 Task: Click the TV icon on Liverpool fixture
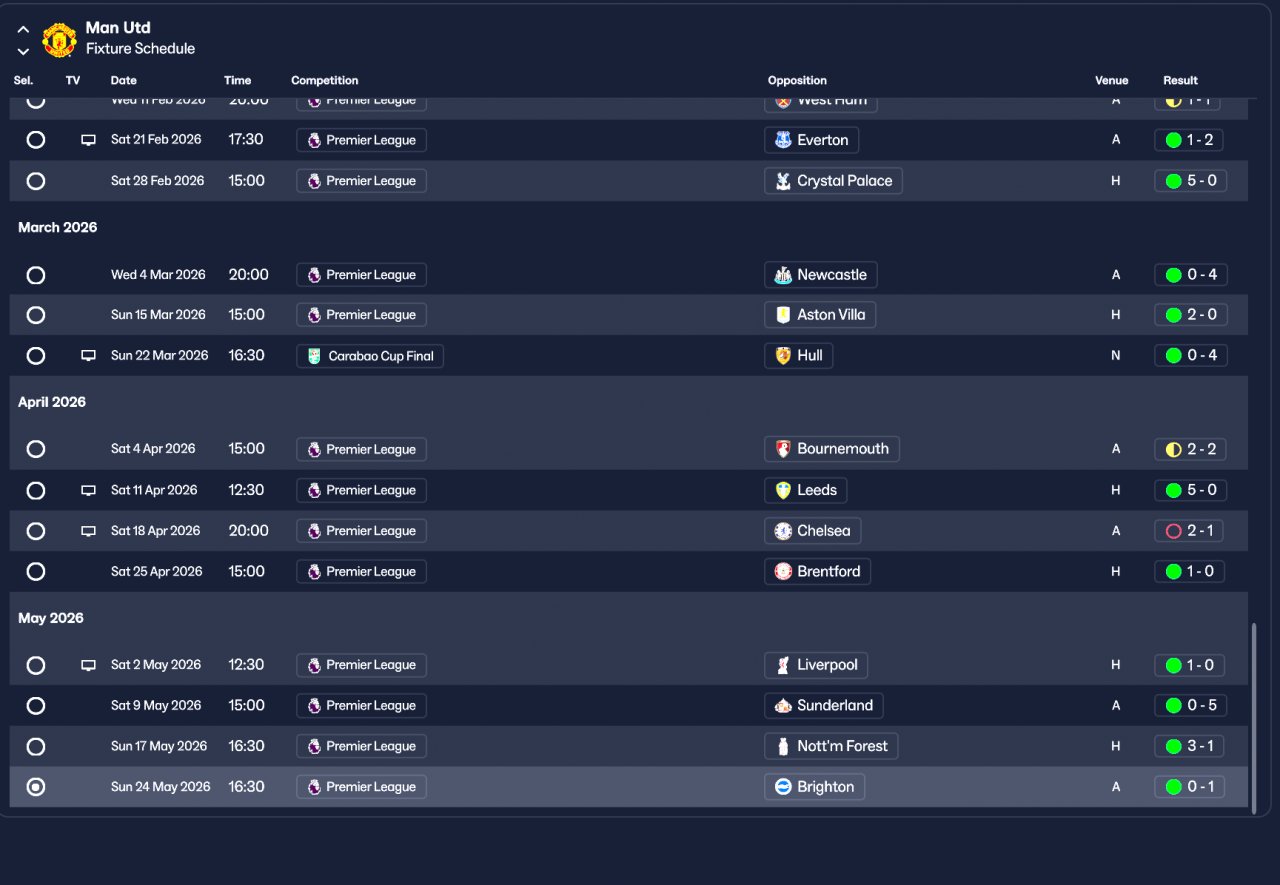coord(88,665)
